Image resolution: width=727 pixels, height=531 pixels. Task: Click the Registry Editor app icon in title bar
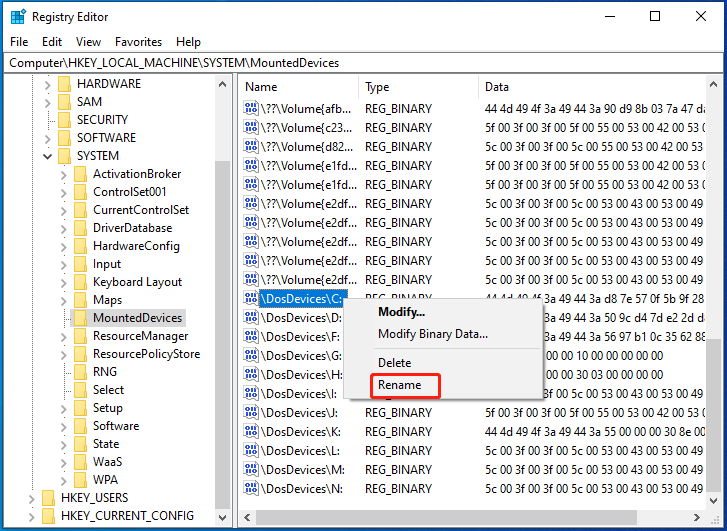tap(18, 17)
